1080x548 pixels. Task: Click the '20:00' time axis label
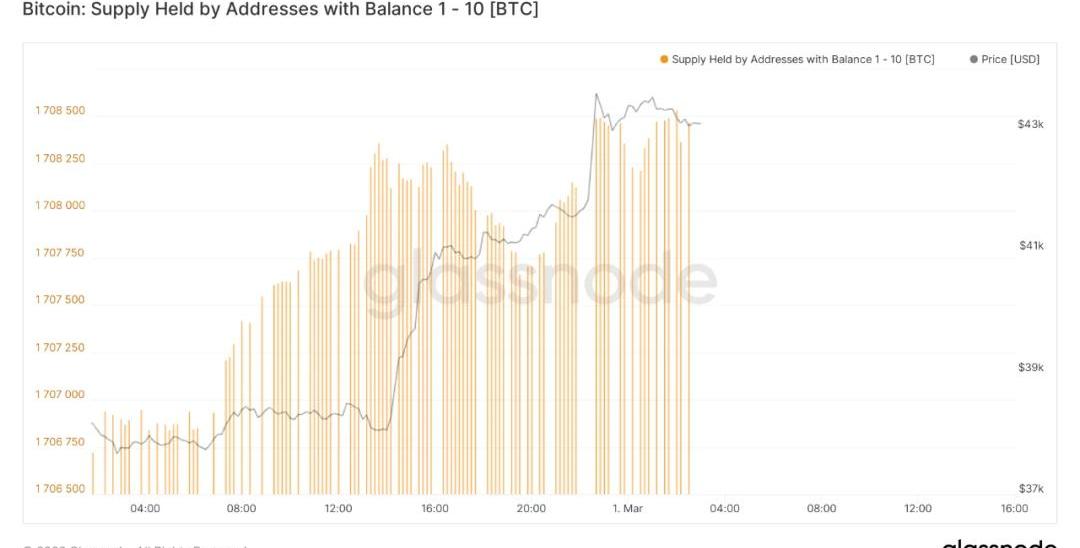point(531,509)
